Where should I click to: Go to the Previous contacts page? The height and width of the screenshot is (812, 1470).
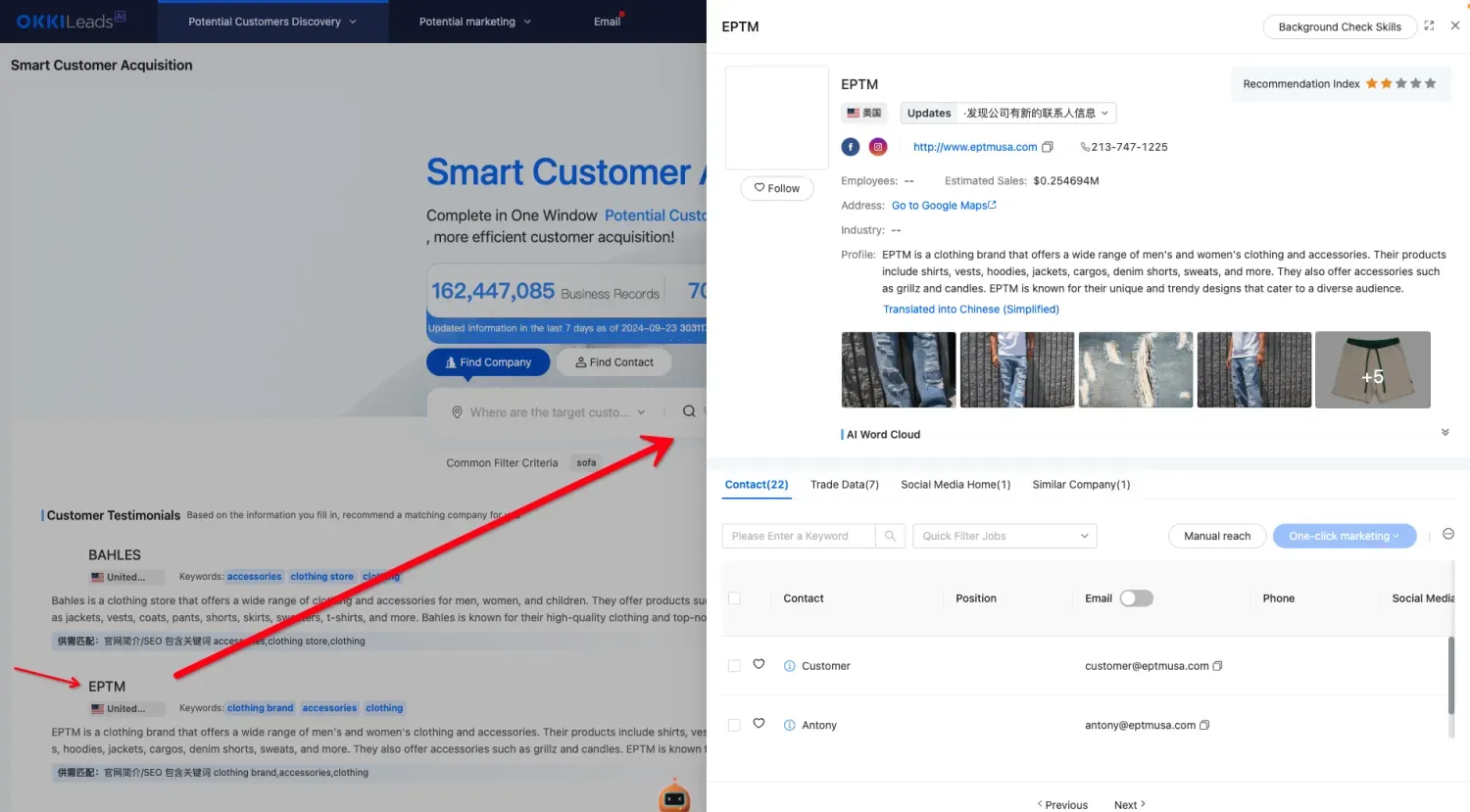pyautogui.click(x=1062, y=805)
